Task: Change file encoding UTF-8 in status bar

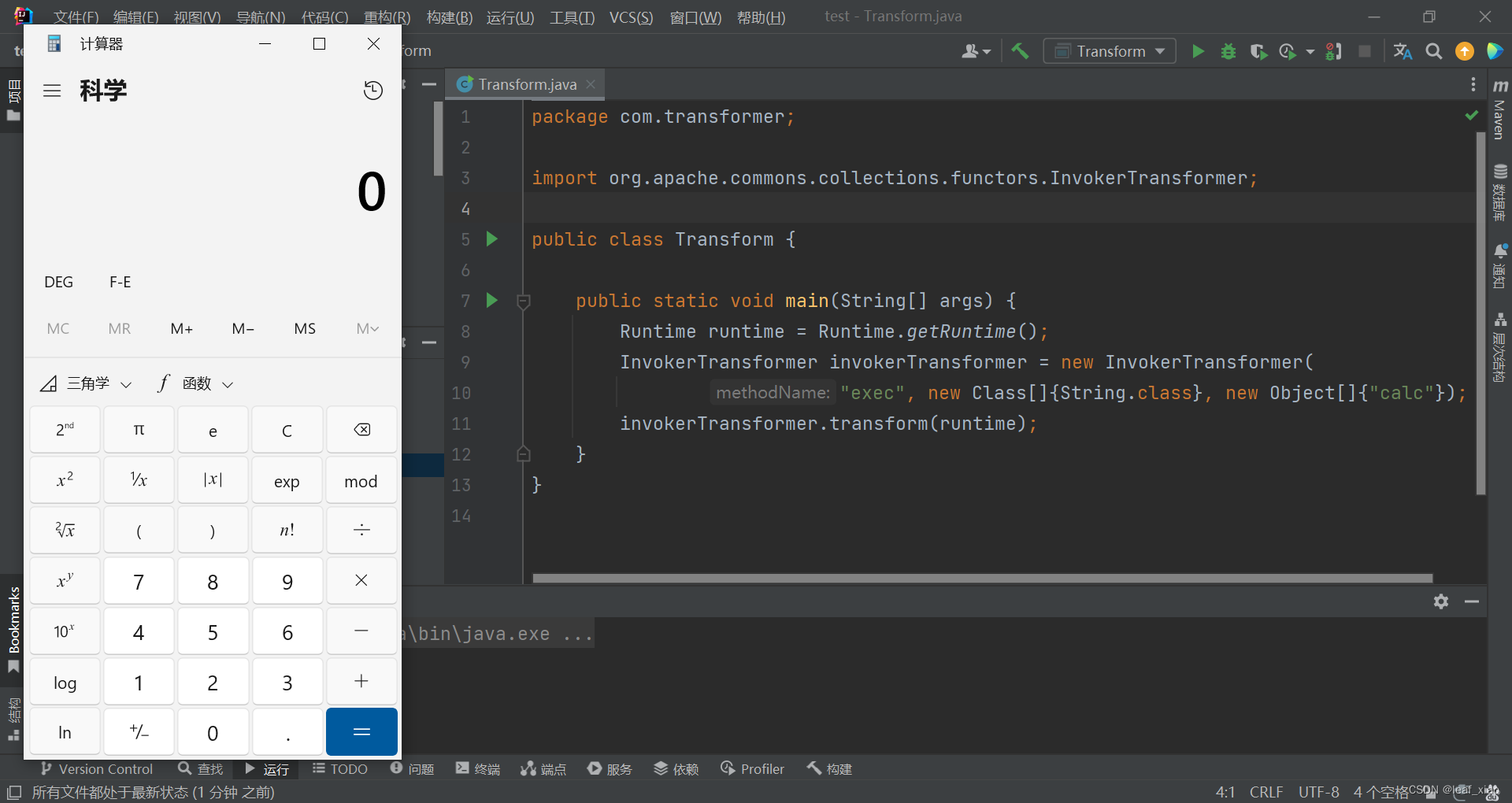Action: click(1319, 792)
